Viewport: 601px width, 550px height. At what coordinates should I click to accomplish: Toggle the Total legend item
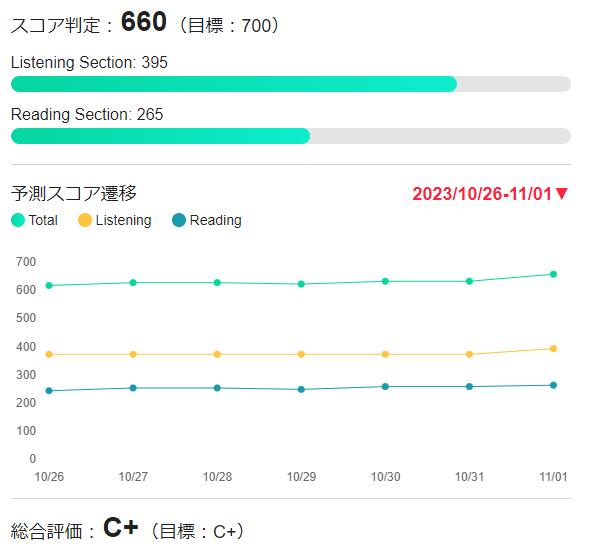point(34,220)
